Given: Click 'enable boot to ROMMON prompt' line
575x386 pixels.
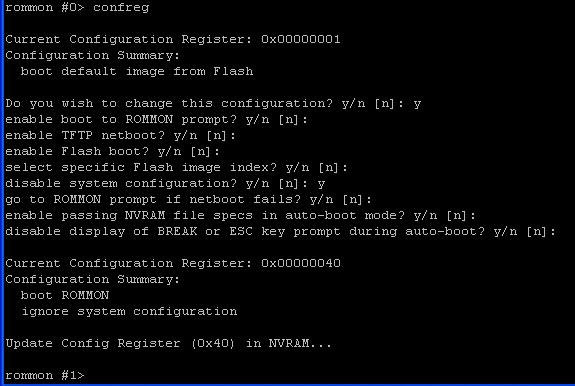Looking at the screenshot, I should [x=157, y=120].
